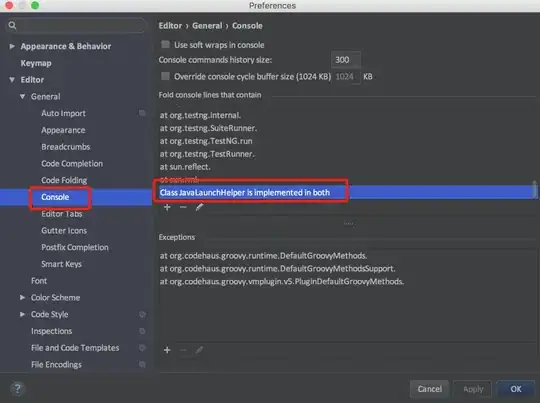This screenshot has height=403, width=540.
Task: Select Console in the settings tree
Action: (x=55, y=197)
